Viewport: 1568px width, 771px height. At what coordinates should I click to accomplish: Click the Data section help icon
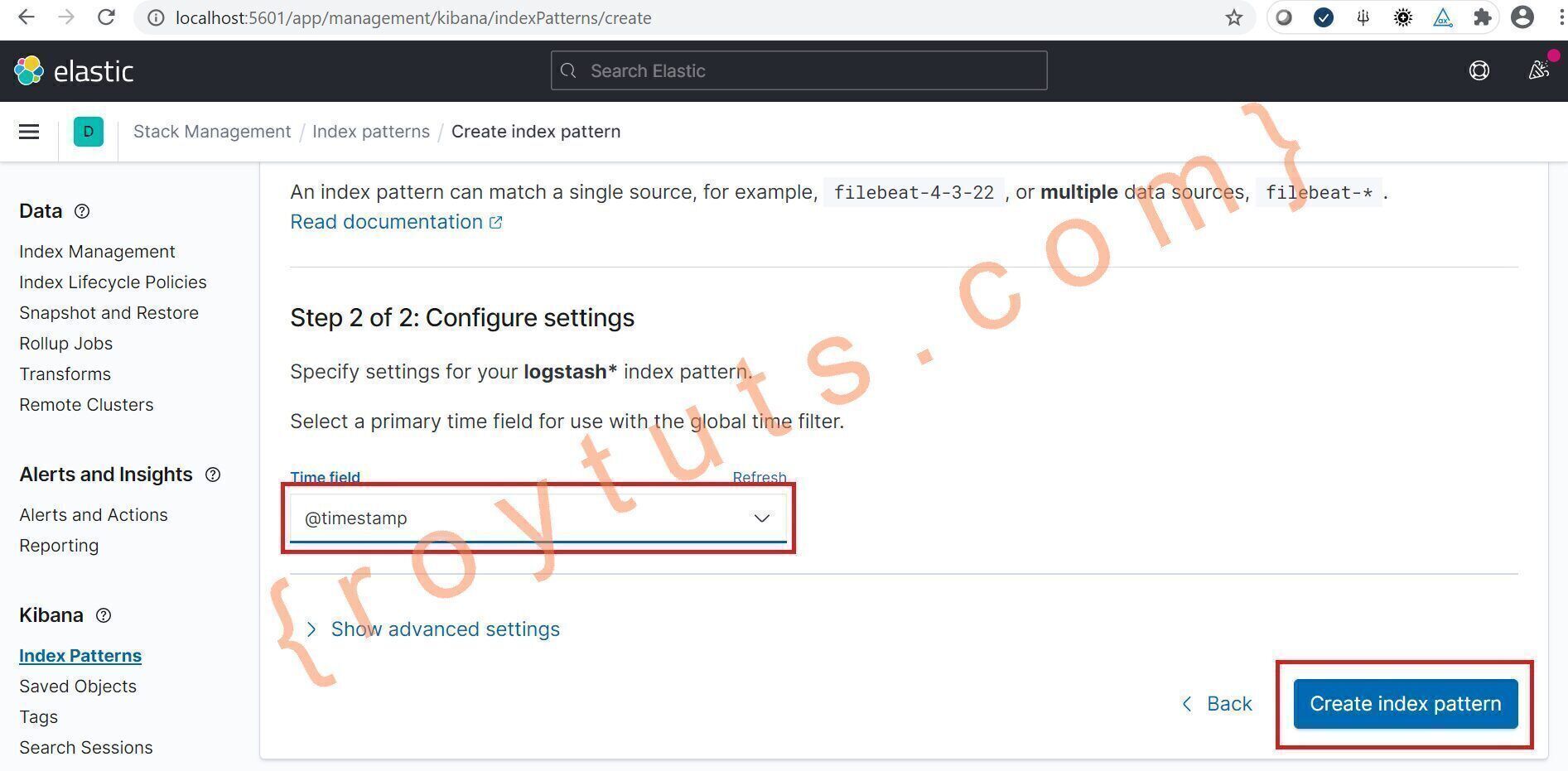[82, 211]
